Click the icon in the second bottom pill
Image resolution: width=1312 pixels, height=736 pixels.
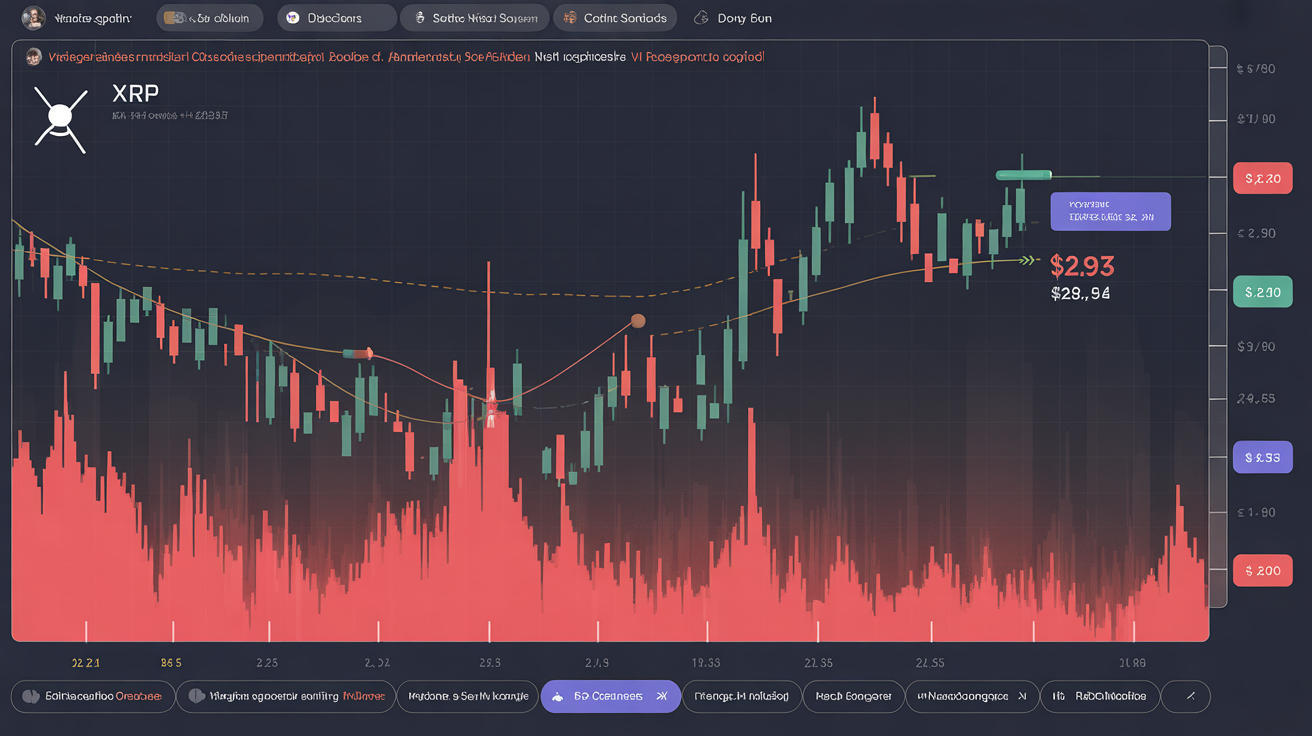(x=195, y=696)
